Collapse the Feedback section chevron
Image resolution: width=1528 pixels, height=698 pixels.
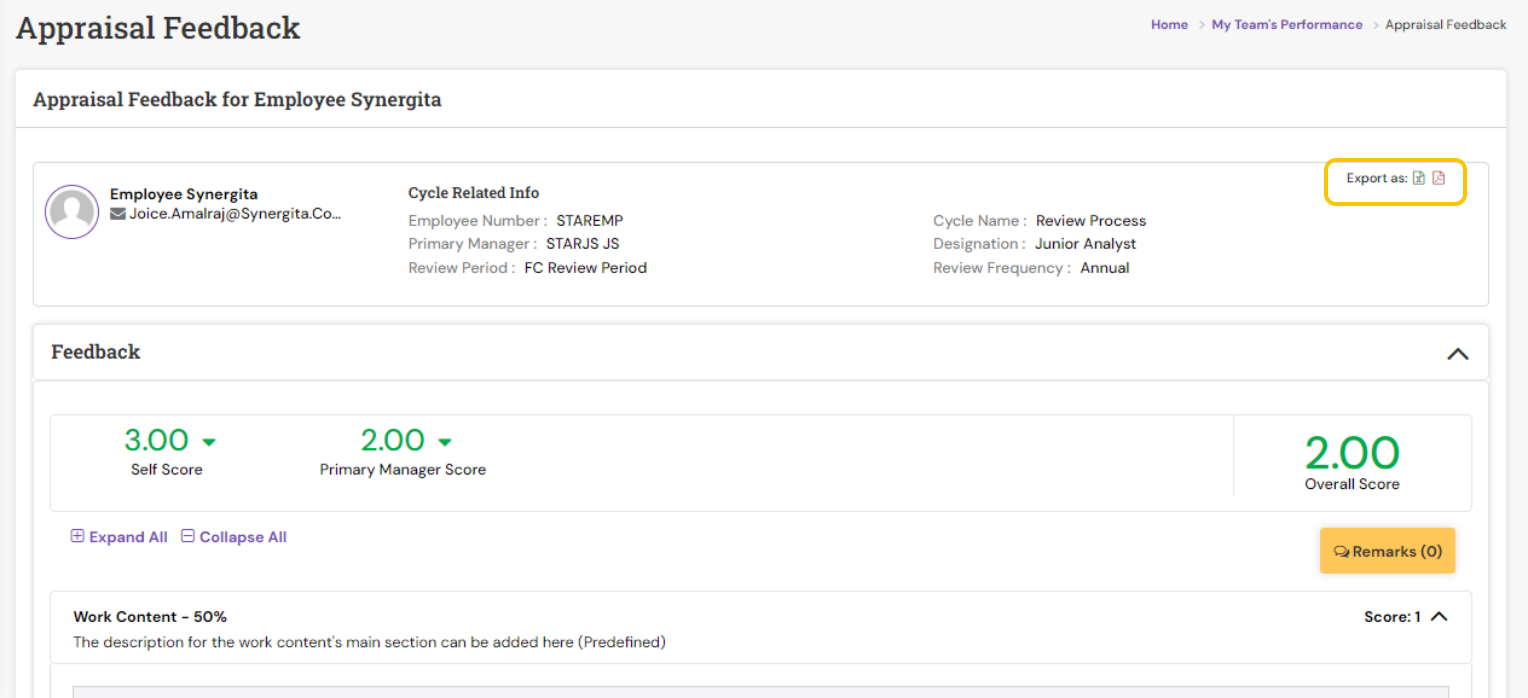1458,353
